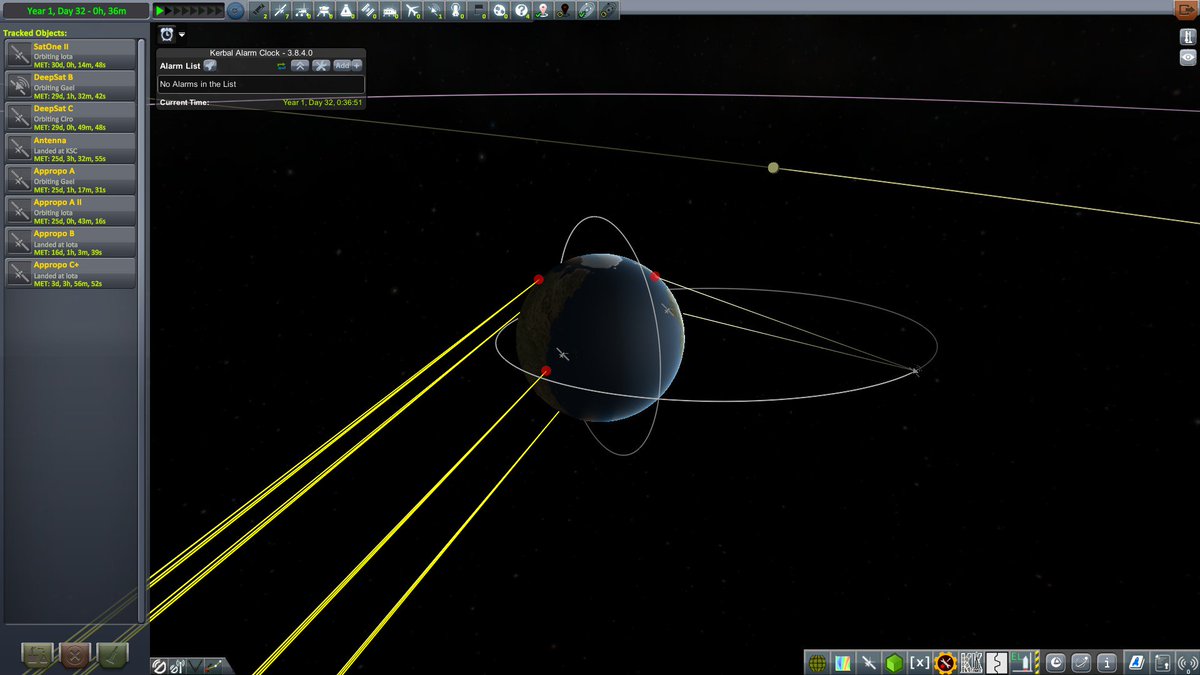Screen dimensions: 1200x675
Task: Click the green cube icon on the bottom toolbar
Action: (x=893, y=662)
